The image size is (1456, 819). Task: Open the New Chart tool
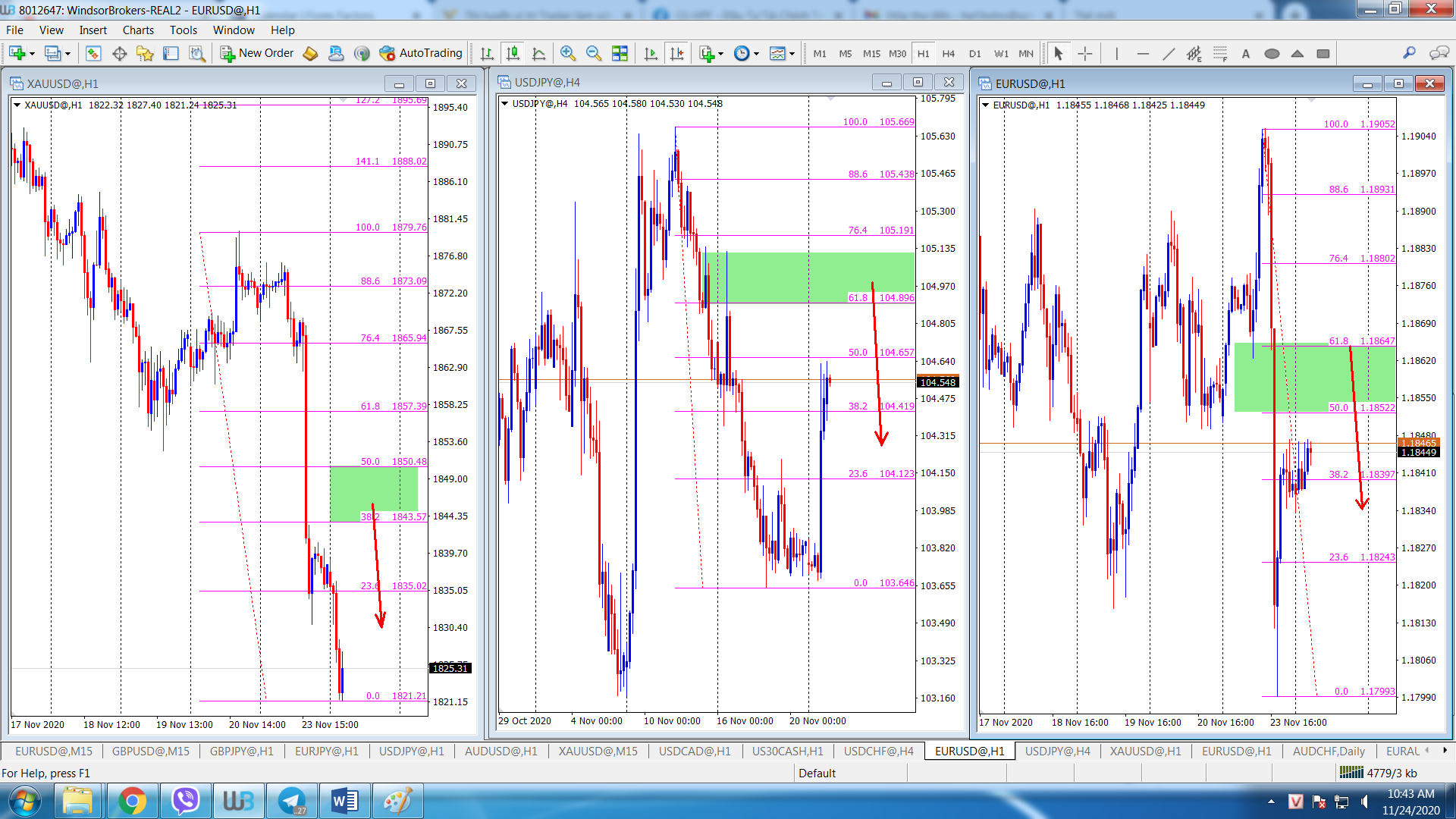click(x=17, y=53)
